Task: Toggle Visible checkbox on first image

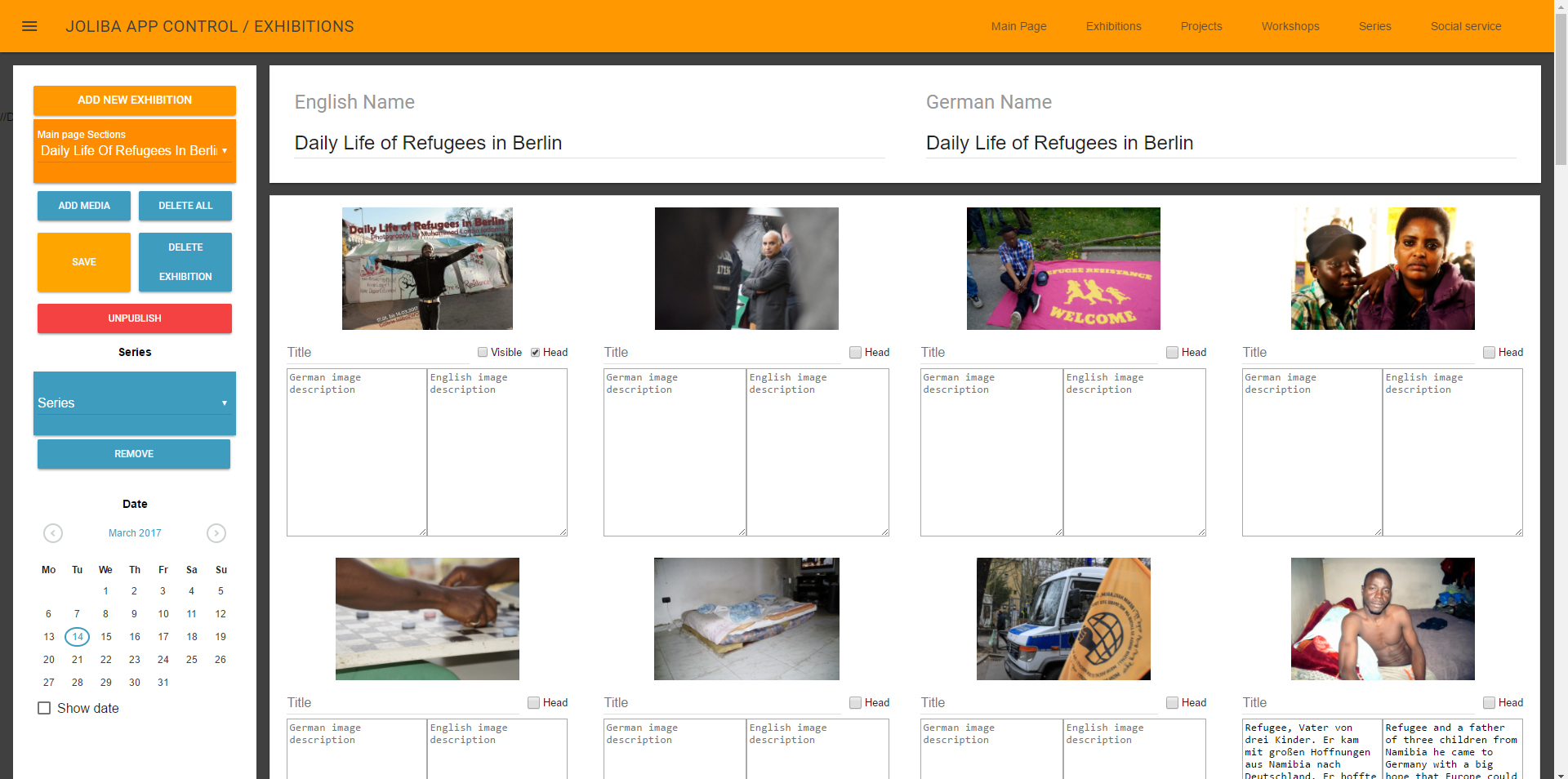Action: [x=483, y=353]
